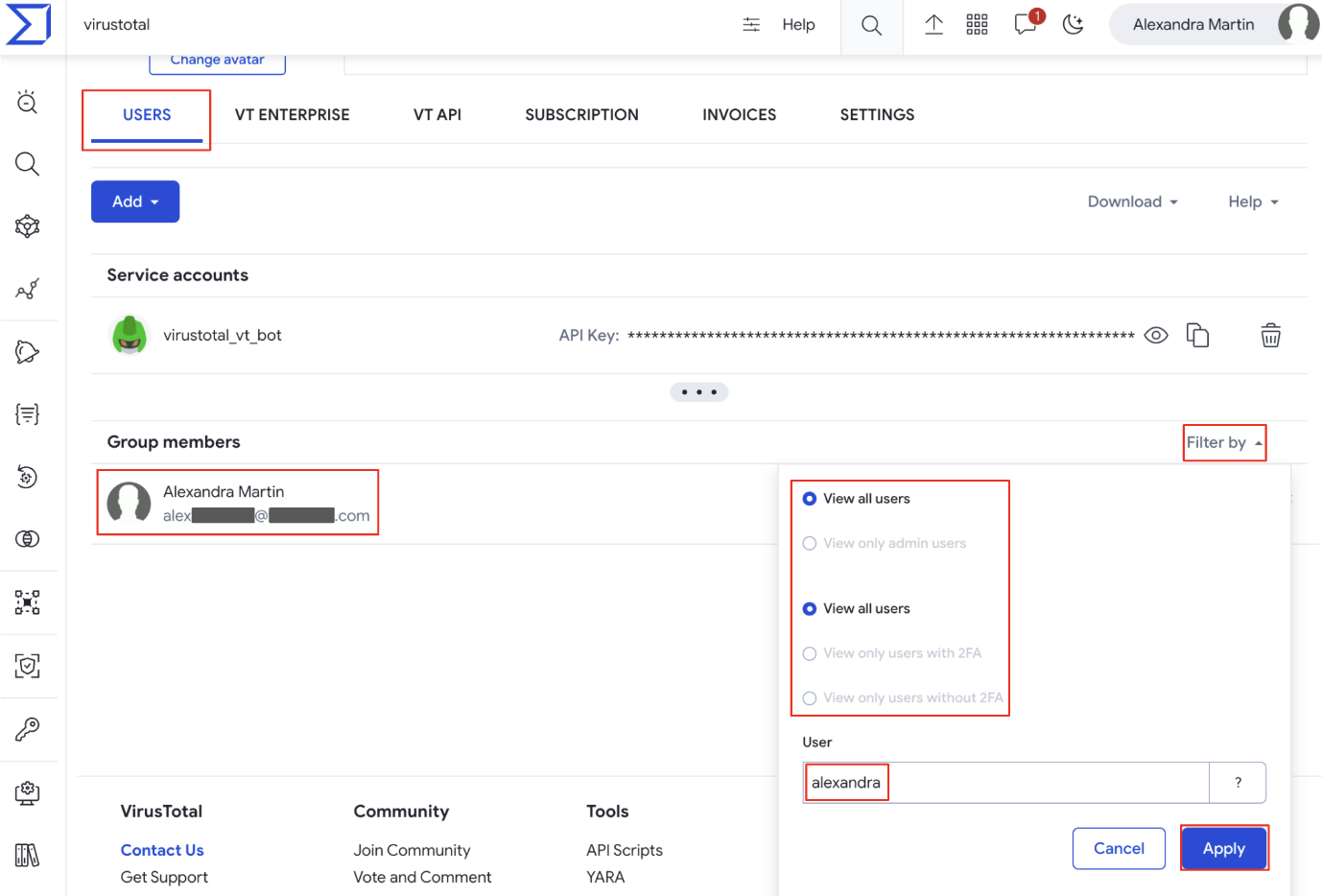Screen dimensions: 1322x896
Task: Toggle dark mode moon icon
Action: (x=1074, y=25)
